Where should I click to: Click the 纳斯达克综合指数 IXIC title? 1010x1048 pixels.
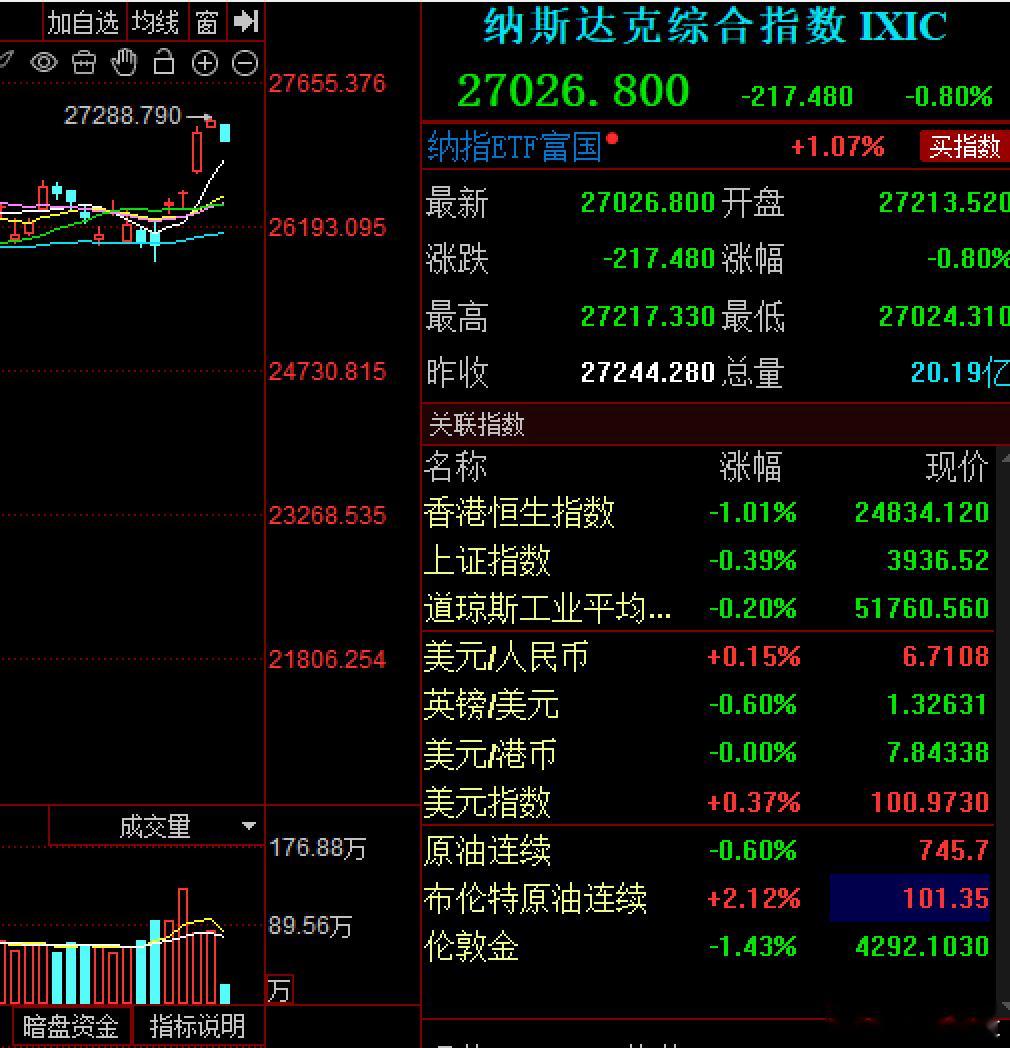(715, 26)
